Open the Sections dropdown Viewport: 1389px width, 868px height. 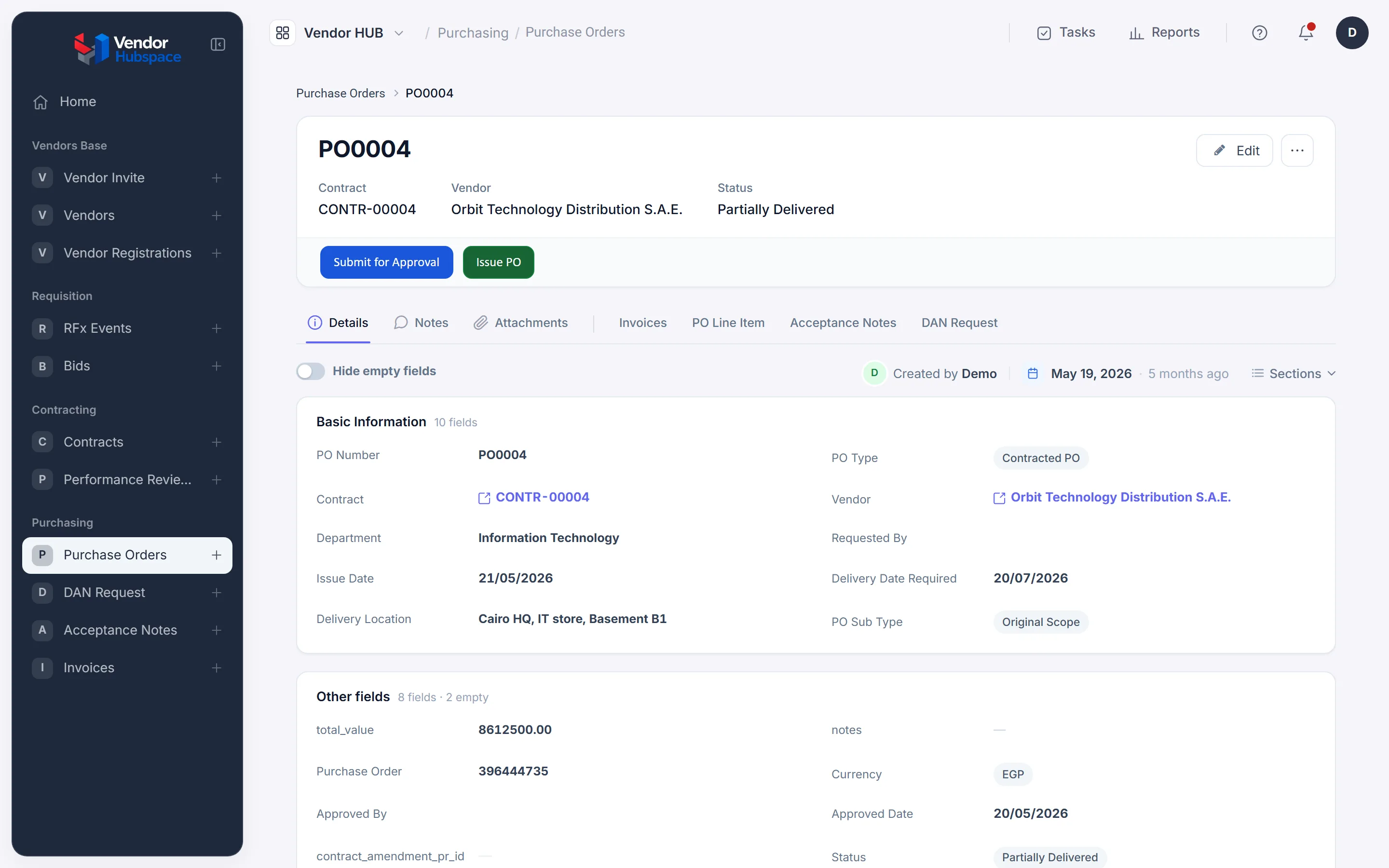(1294, 374)
